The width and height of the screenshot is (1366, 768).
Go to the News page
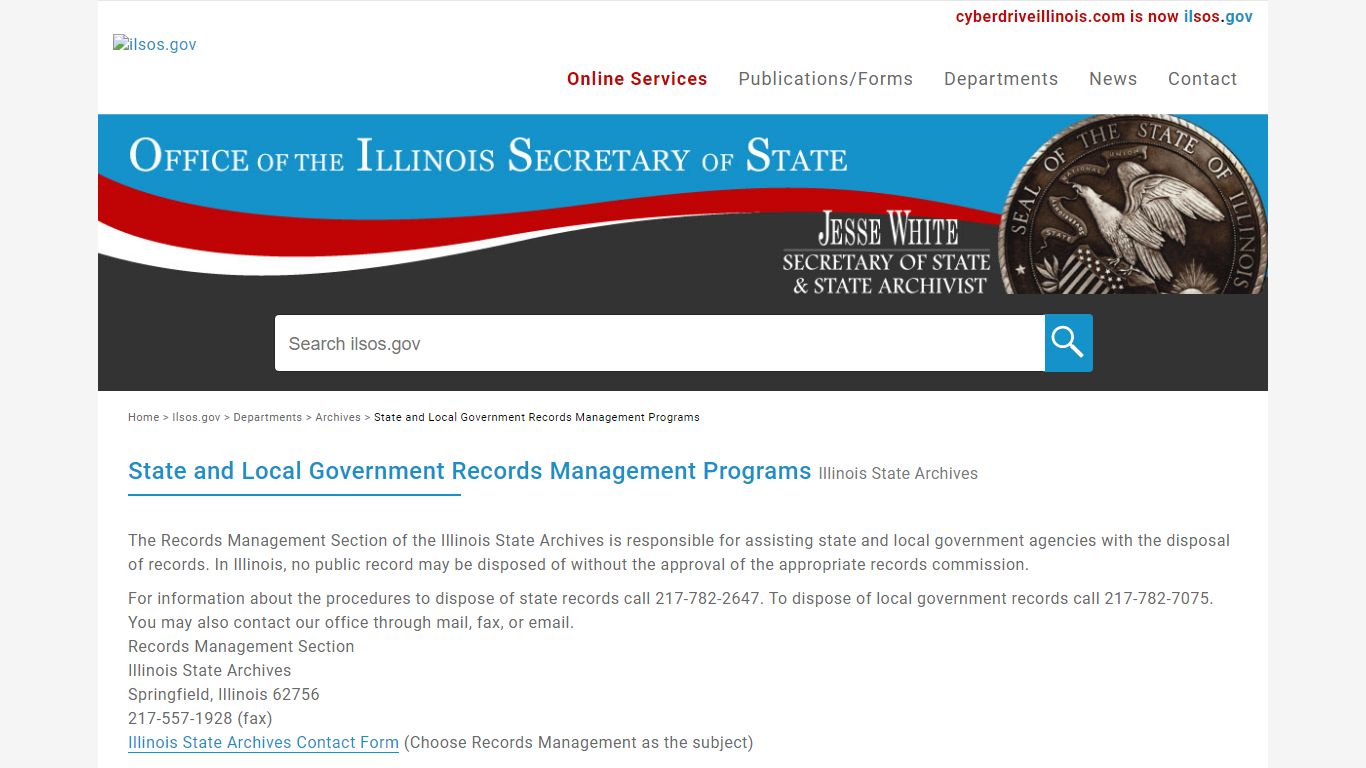point(1113,79)
